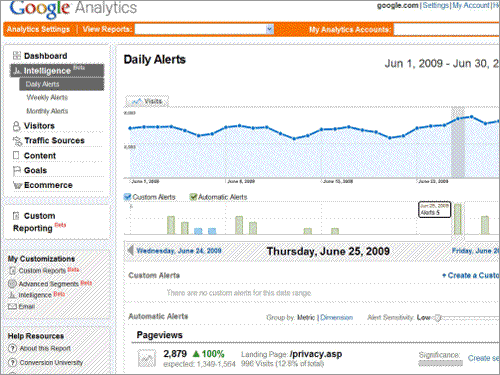
Task: Open Custom Reporting section
Action: pos(34,222)
